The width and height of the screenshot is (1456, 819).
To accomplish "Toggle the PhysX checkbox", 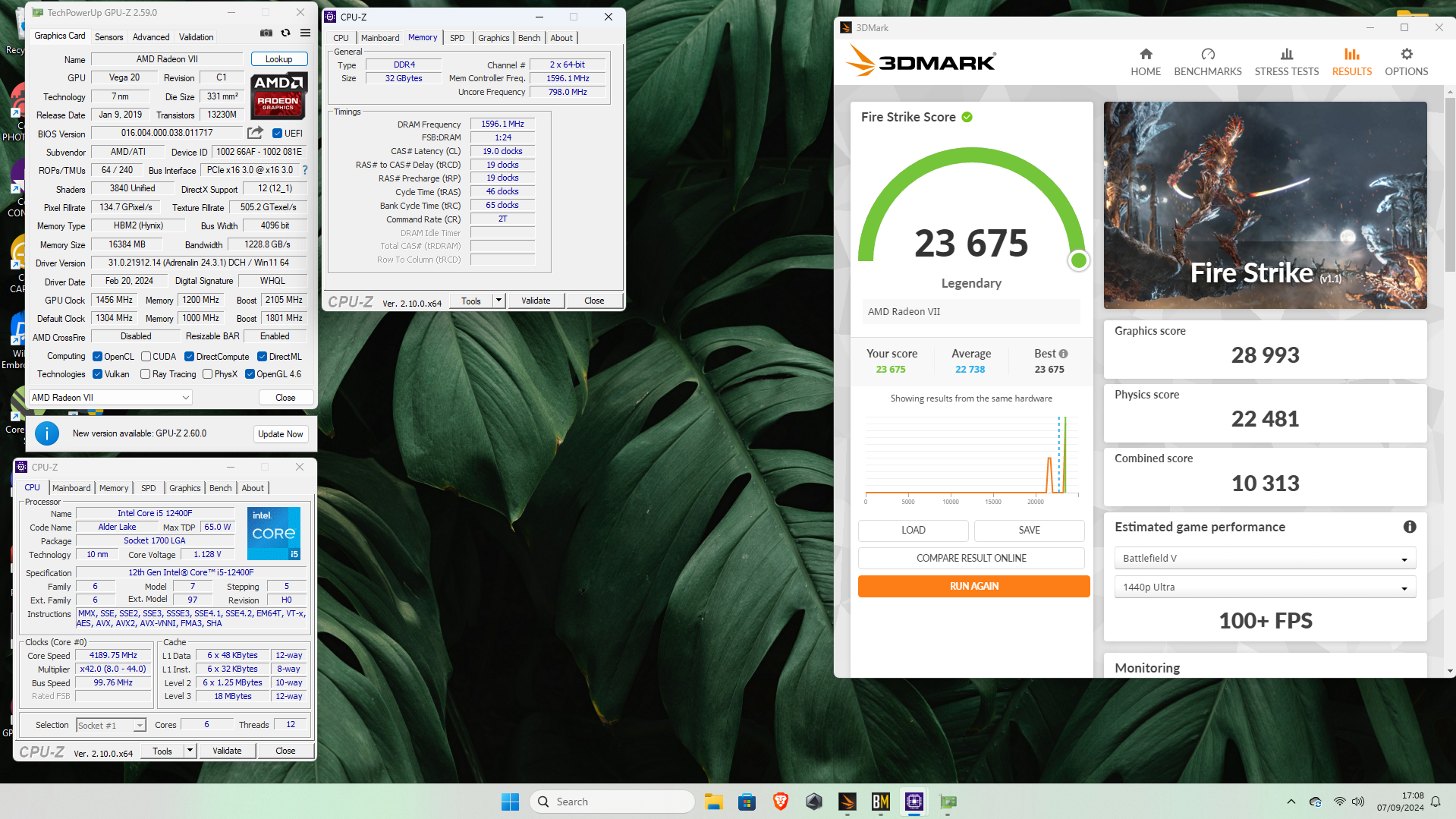I will [207, 374].
